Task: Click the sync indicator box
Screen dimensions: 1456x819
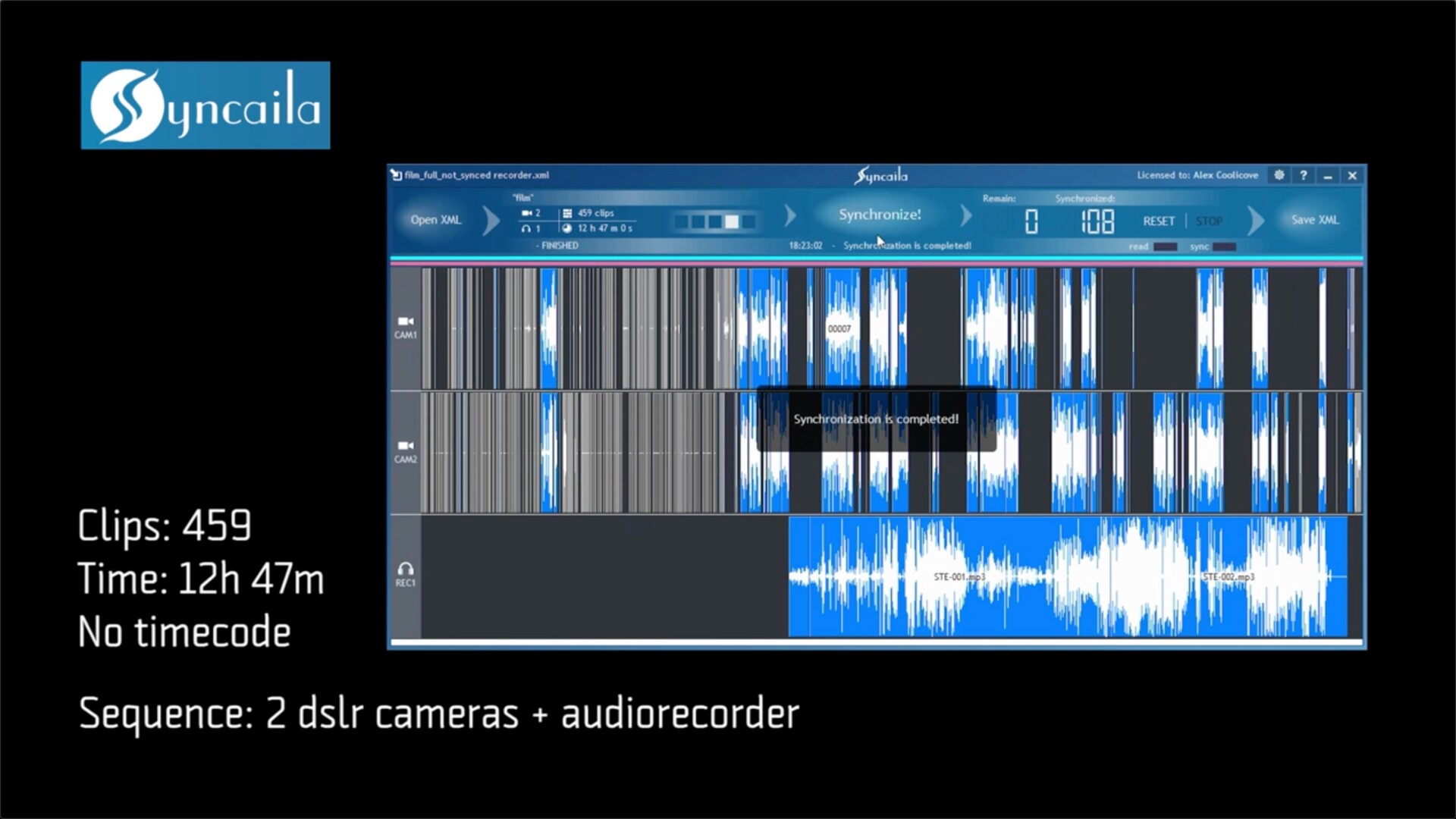Action: 1224,246
